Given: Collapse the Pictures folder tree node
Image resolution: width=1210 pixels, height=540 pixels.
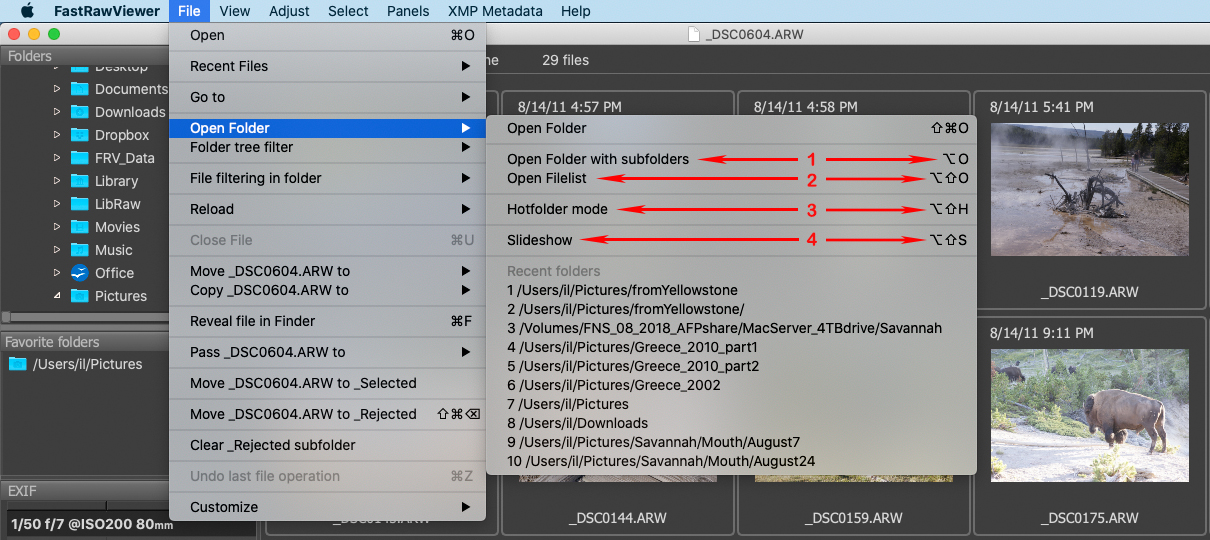Looking at the screenshot, I should tap(57, 296).
